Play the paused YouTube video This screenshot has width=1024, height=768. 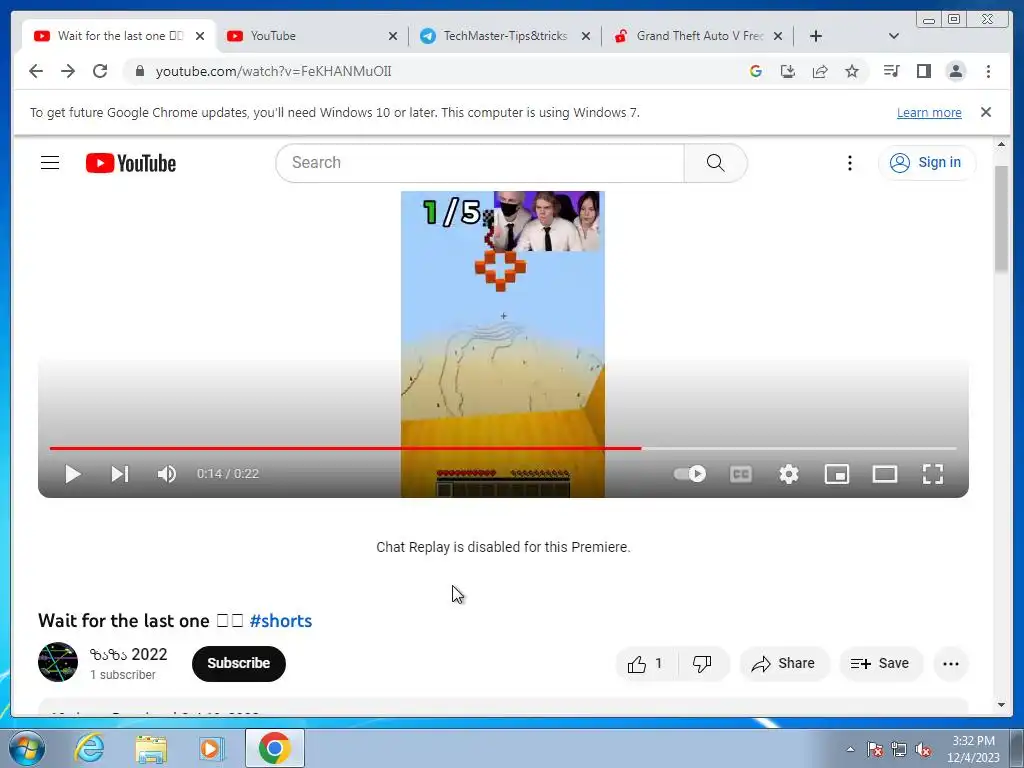coord(72,474)
